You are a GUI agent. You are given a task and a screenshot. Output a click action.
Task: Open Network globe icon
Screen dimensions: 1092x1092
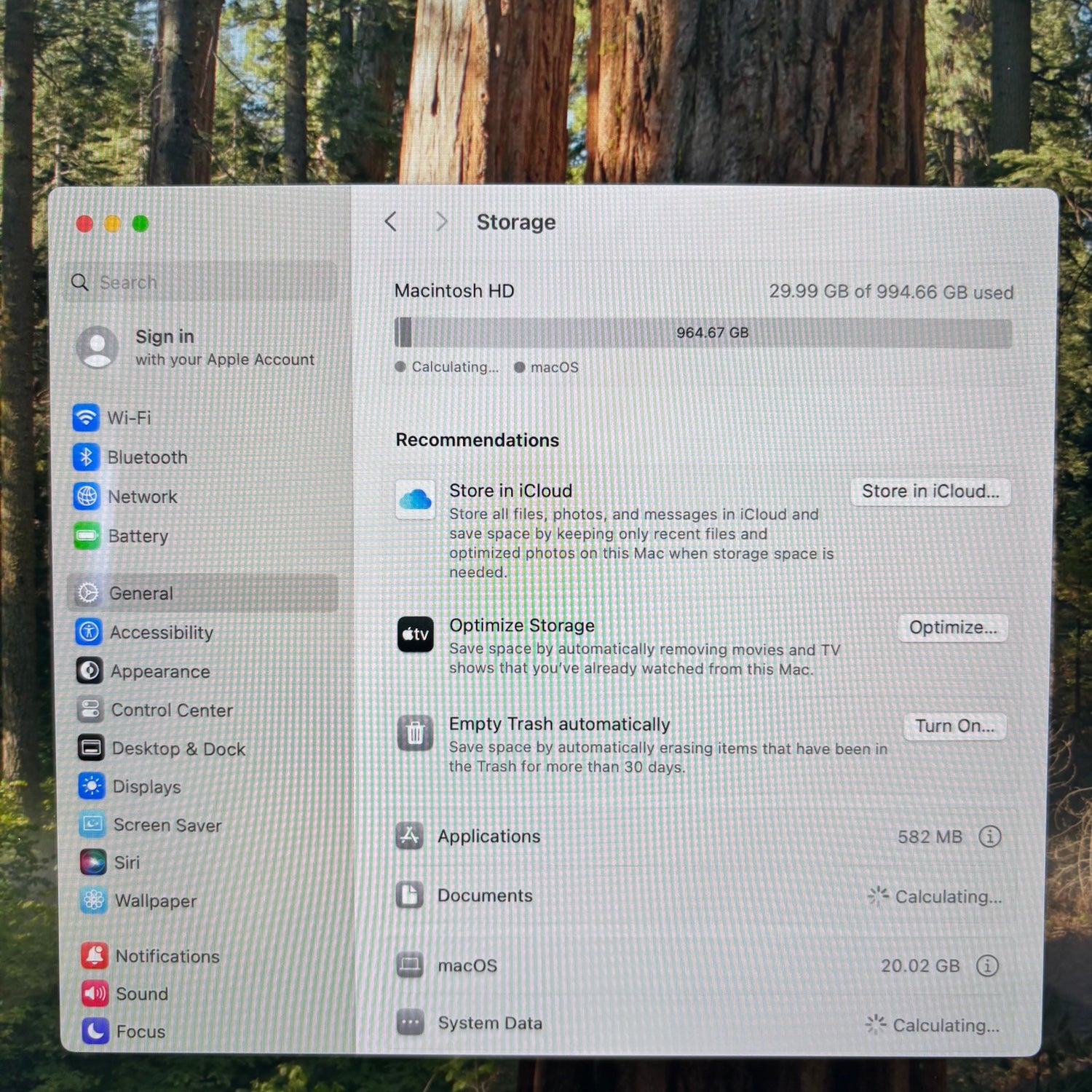point(87,496)
